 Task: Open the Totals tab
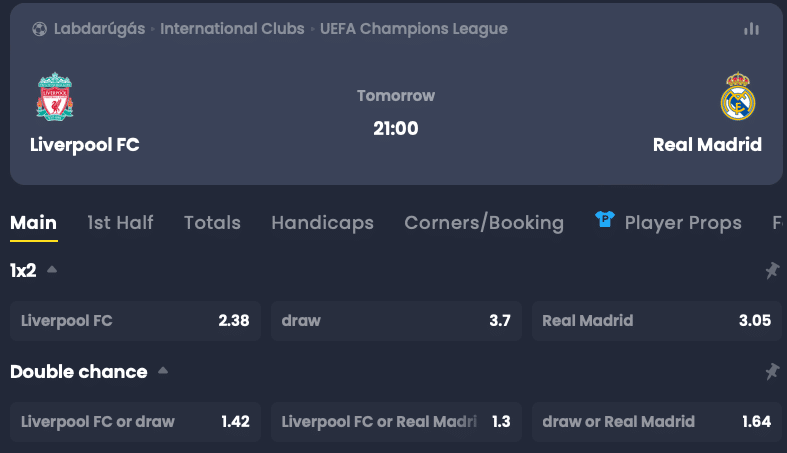(x=212, y=223)
